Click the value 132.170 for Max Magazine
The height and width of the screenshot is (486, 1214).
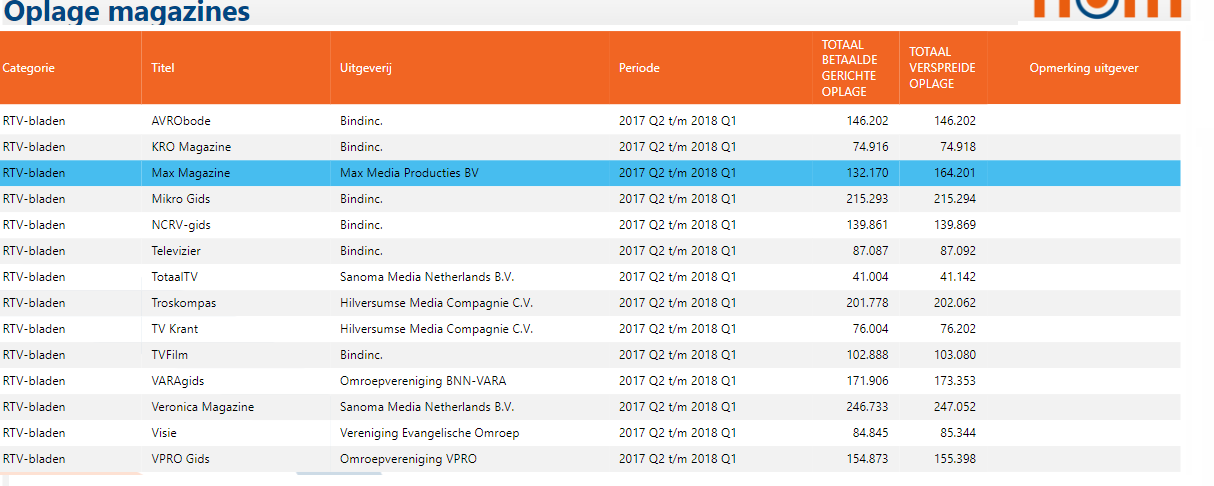coord(867,173)
